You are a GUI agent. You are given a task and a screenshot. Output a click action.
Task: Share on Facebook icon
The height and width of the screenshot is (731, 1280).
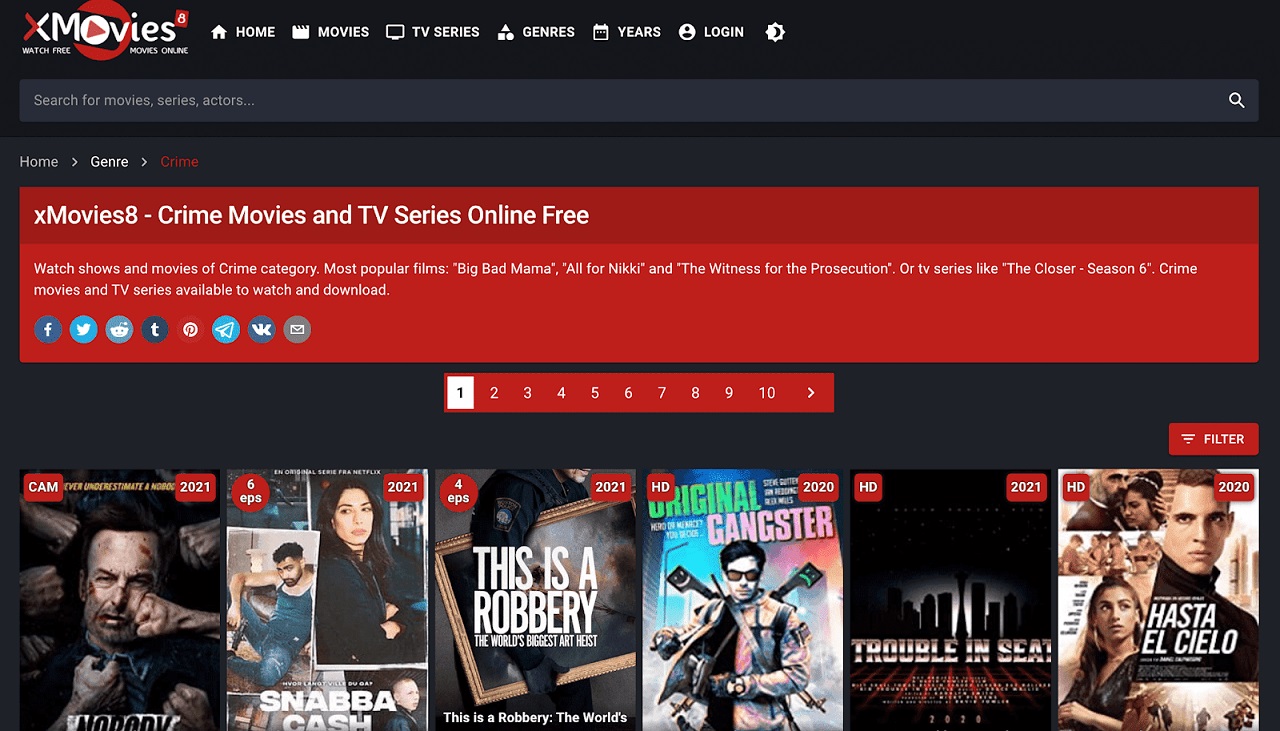coord(48,329)
